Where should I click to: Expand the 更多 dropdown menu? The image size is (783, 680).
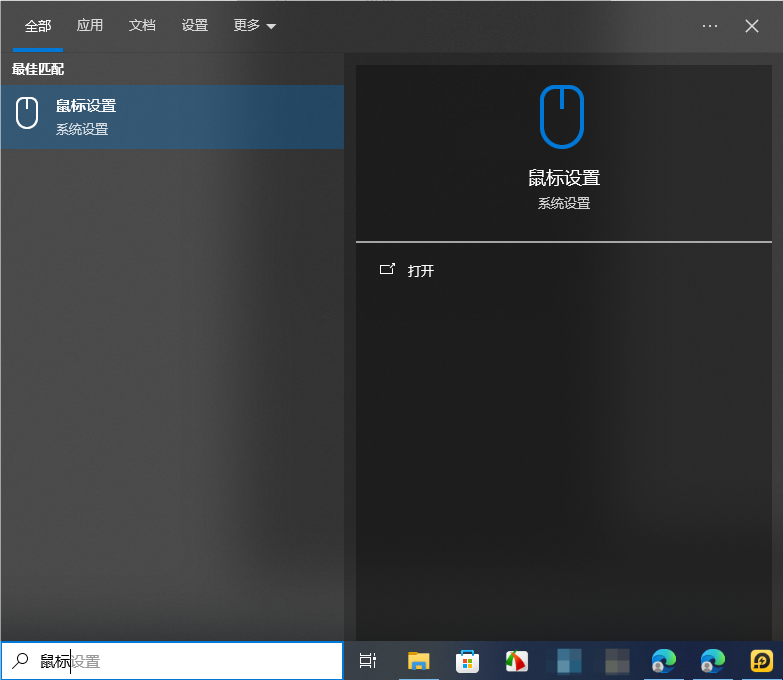tap(254, 26)
